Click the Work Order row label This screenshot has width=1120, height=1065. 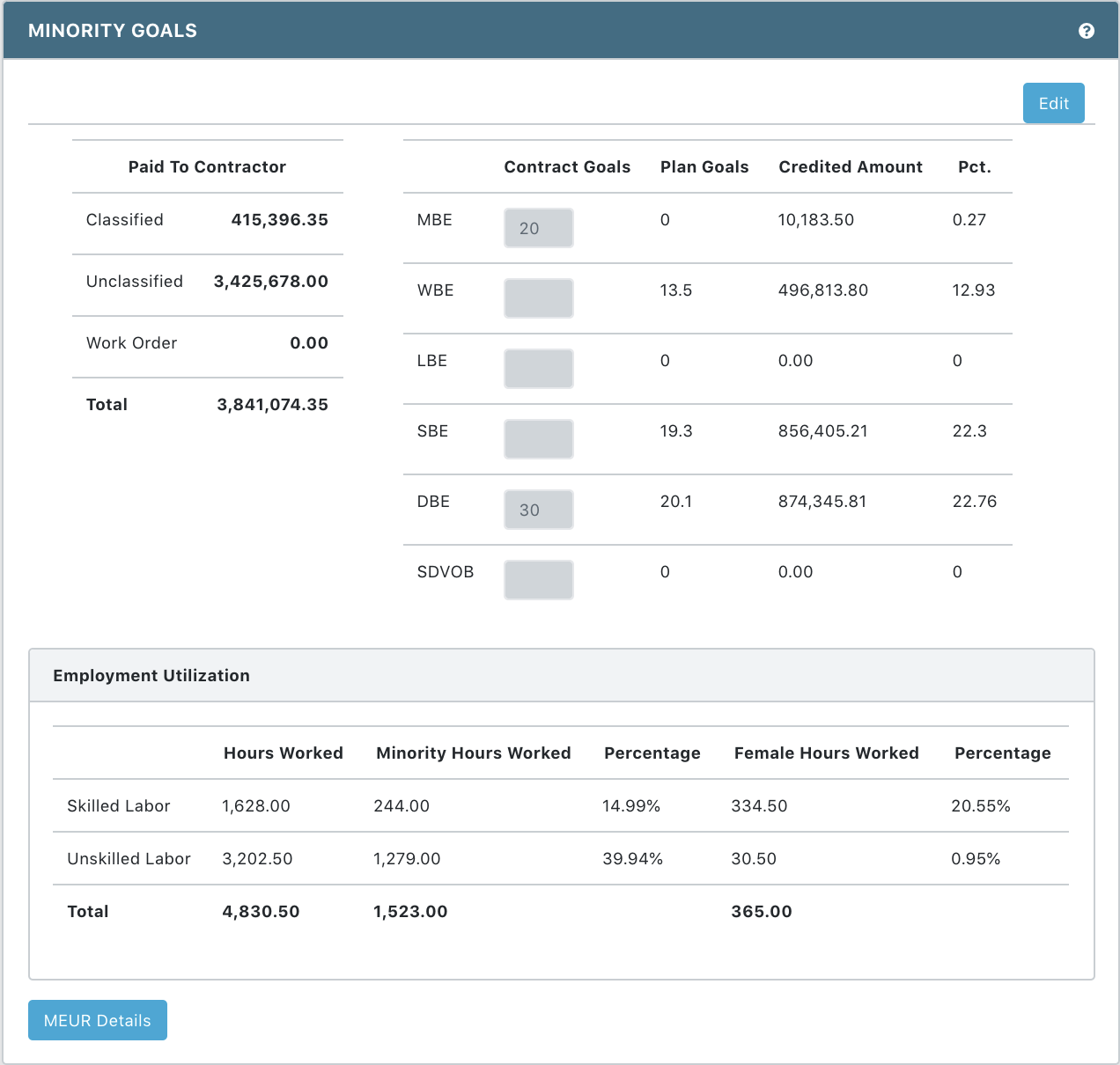click(131, 343)
